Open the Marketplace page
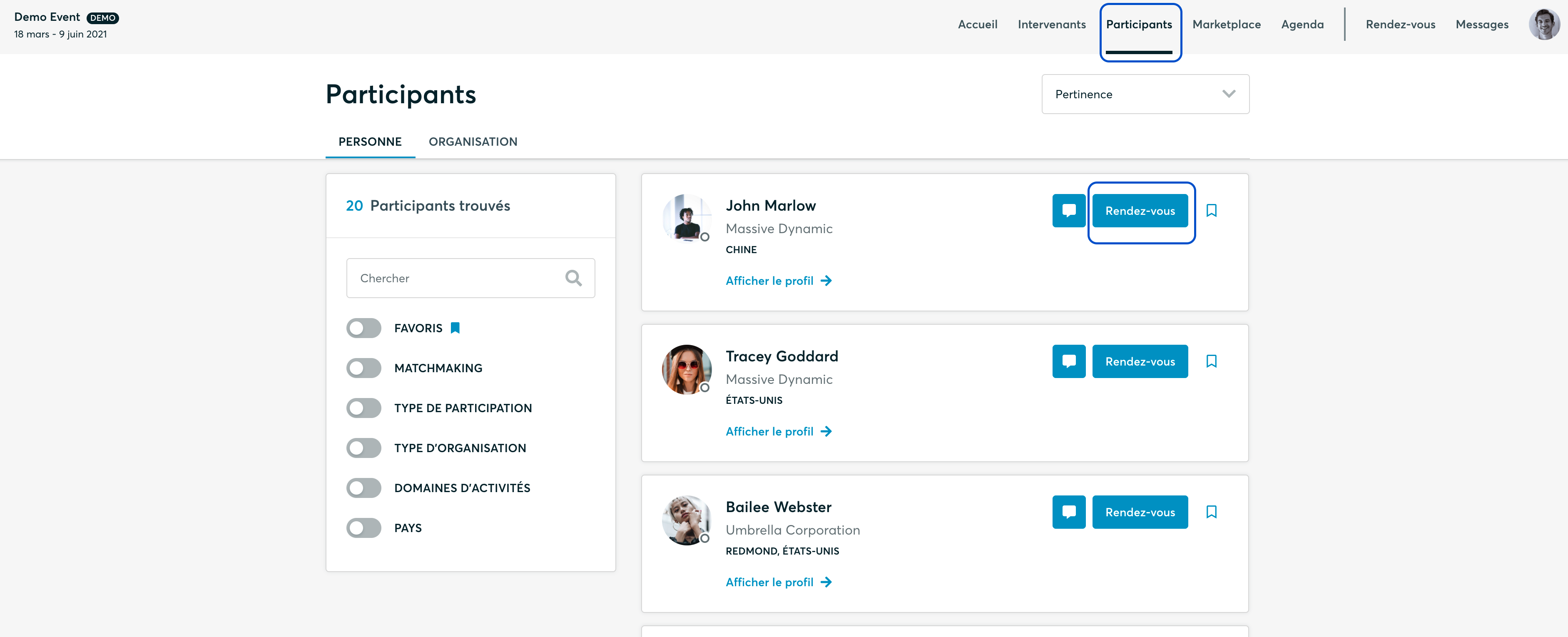This screenshot has height=637, width=1568. (x=1226, y=24)
